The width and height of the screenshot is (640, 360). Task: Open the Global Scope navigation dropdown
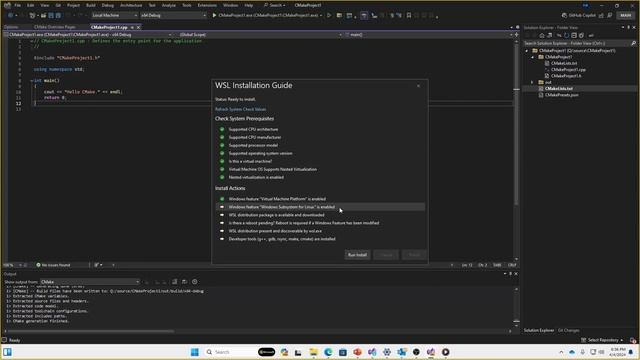(260, 35)
